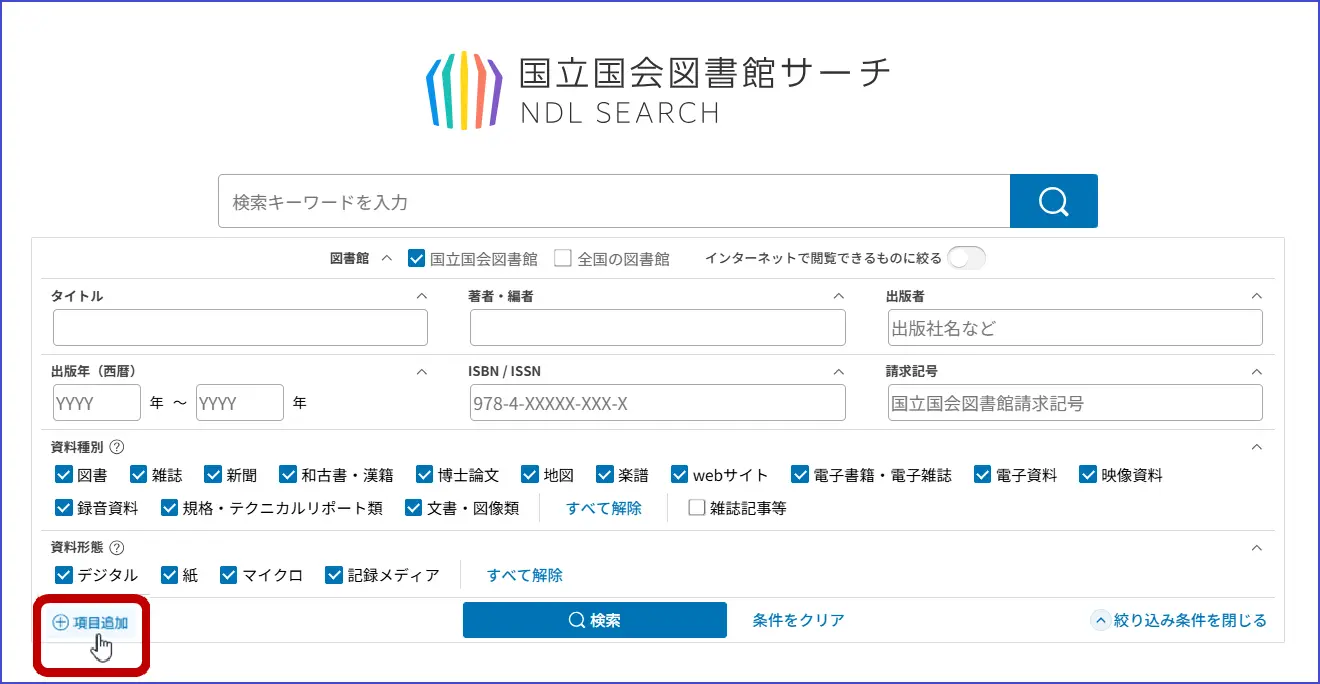Click the circled arrow icon for 絞り込み条件を閉じる
Screen dimensions: 1320x684
point(1101,621)
